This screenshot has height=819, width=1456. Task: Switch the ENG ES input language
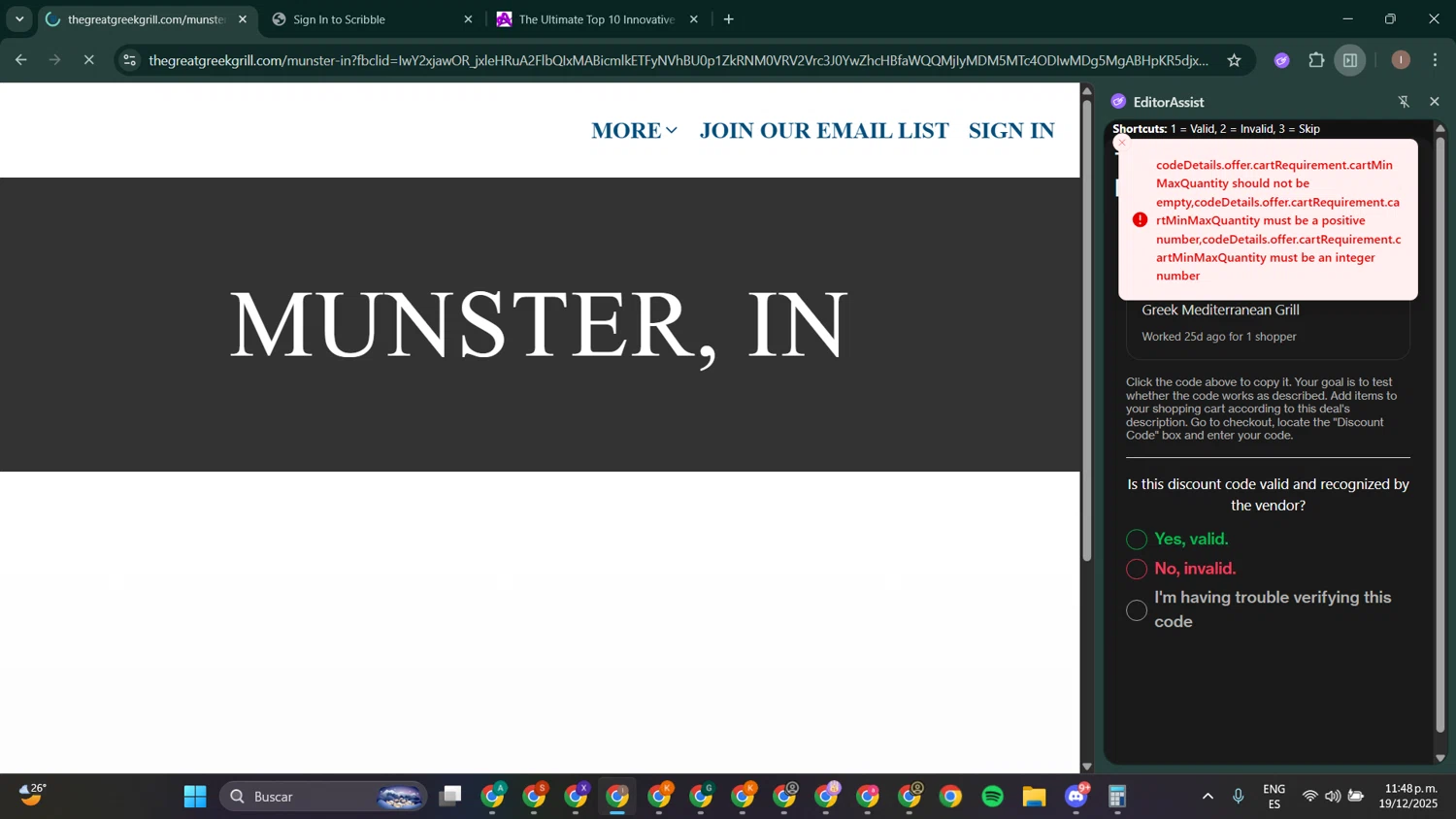[x=1274, y=797]
